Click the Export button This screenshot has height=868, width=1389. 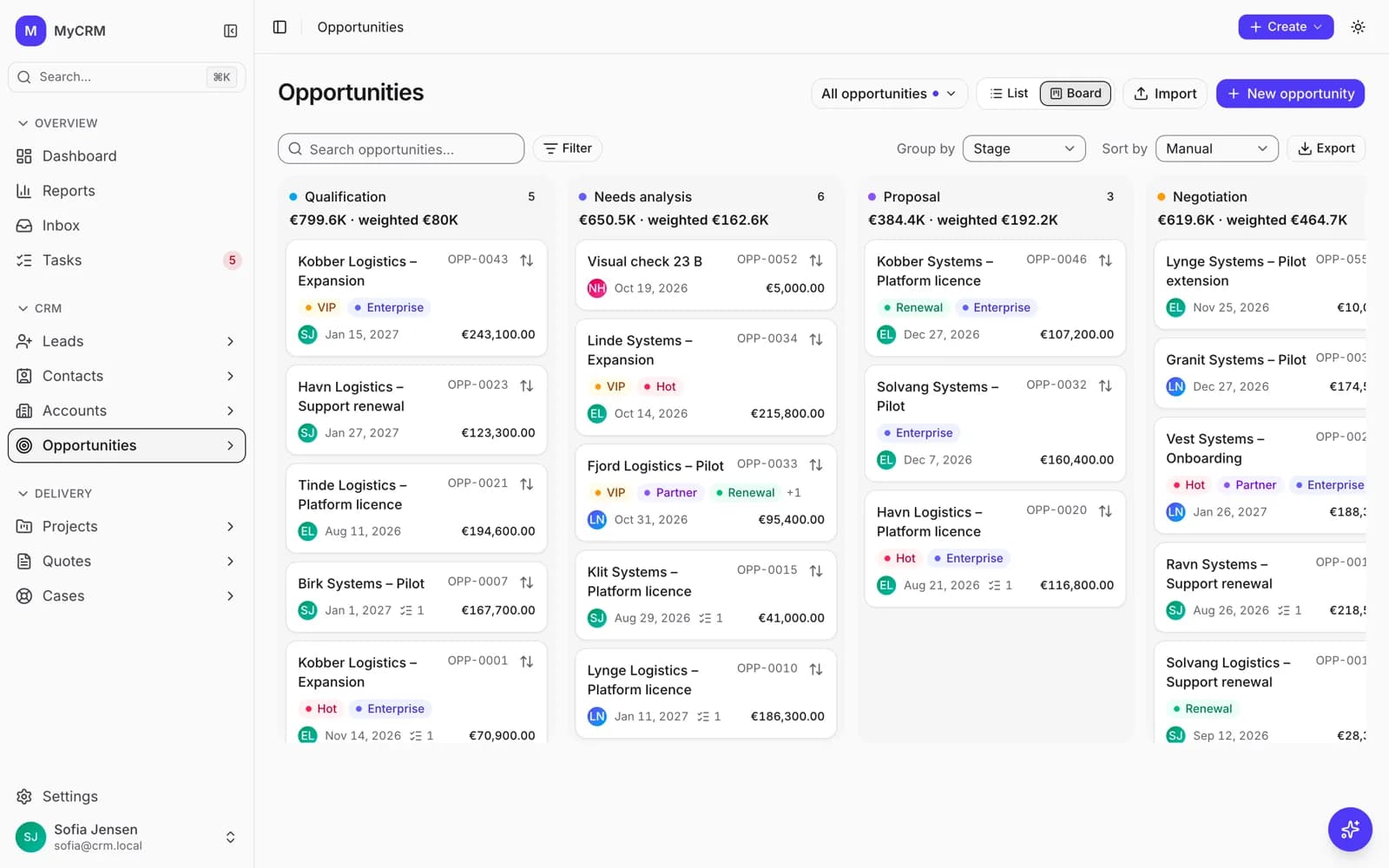pos(1326,148)
